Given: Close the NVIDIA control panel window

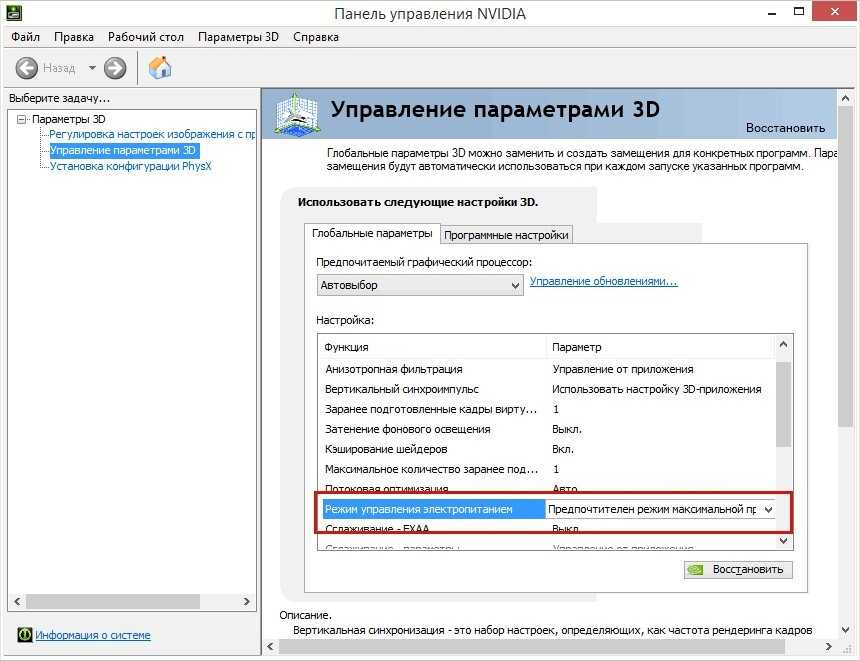Looking at the screenshot, I should 834,11.
